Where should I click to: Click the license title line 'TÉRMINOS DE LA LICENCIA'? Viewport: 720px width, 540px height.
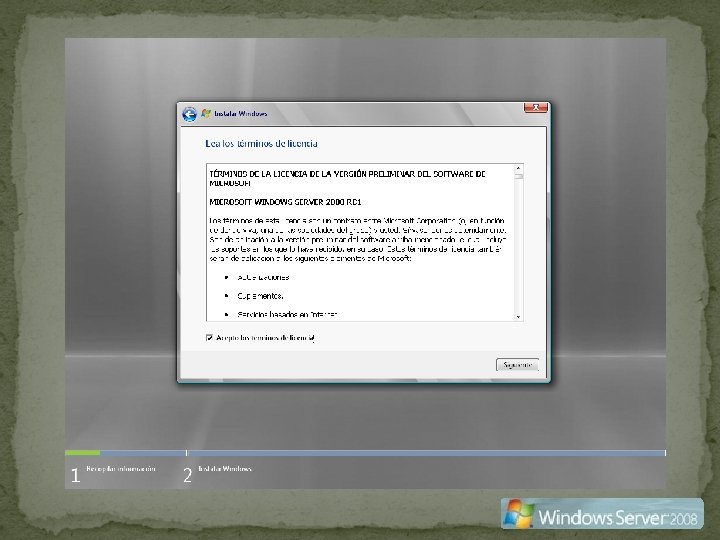pyautogui.click(x=347, y=178)
